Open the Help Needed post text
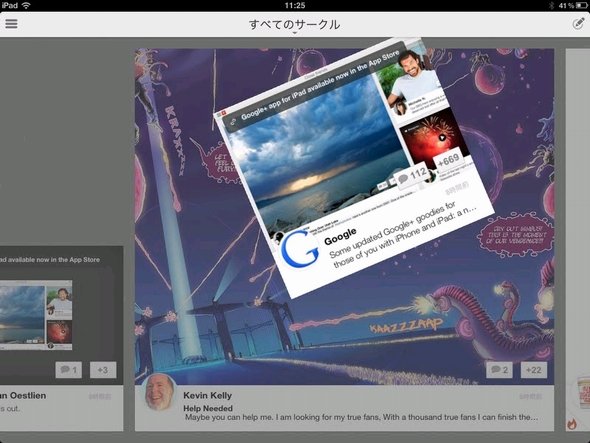Viewport: 590px width, 443px height. point(208,408)
